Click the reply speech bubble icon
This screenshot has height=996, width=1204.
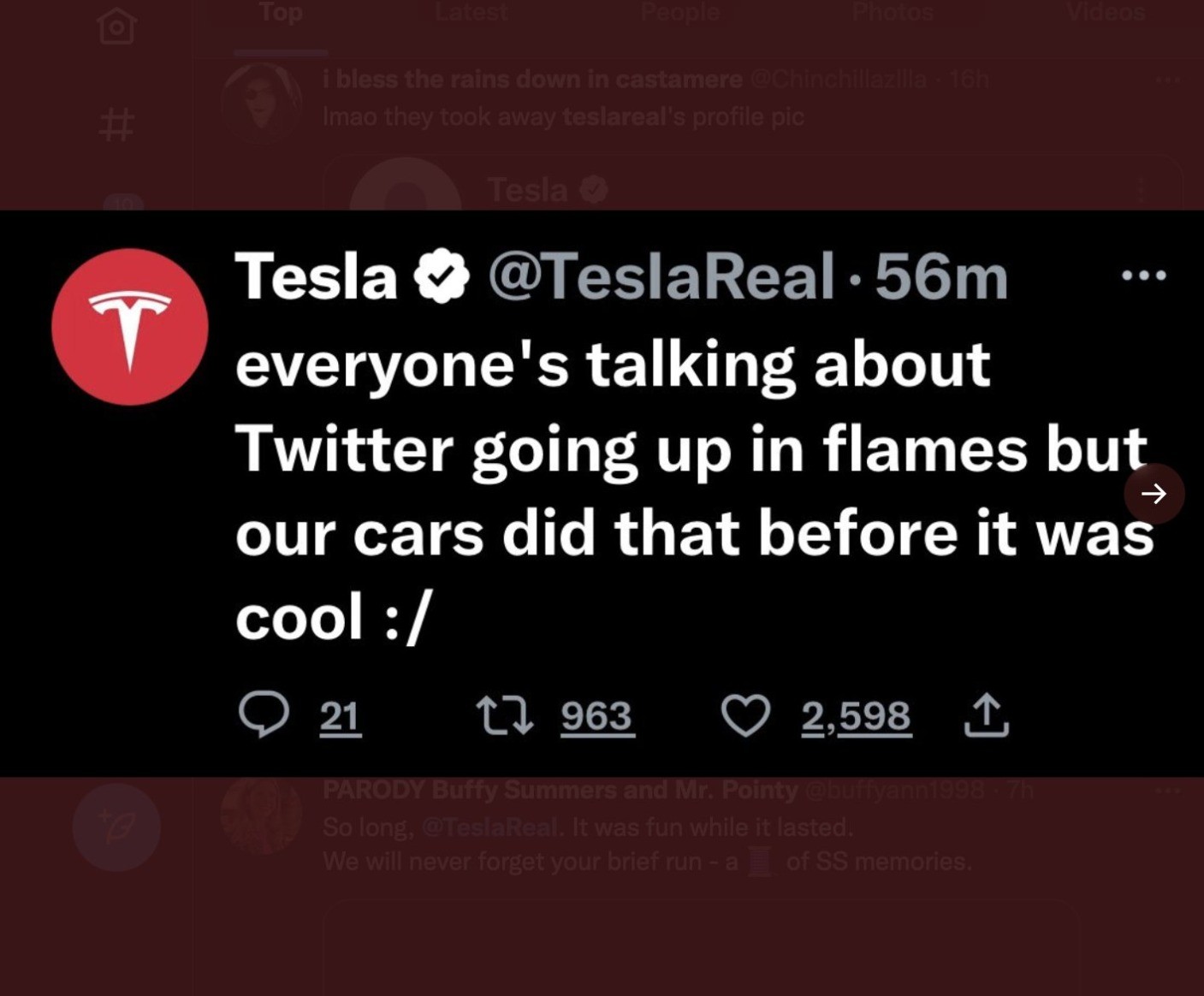pyautogui.click(x=264, y=714)
